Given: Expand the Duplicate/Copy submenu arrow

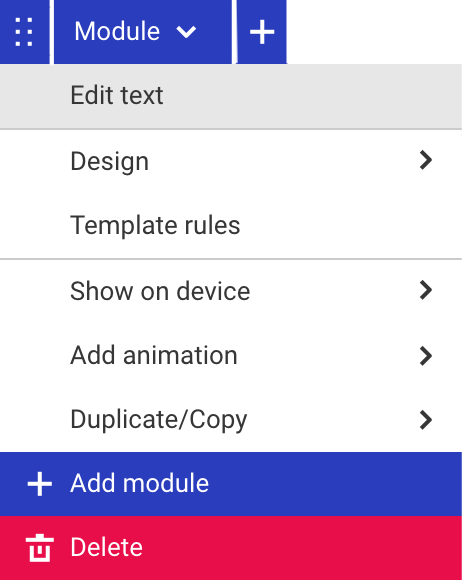Looking at the screenshot, I should coord(426,420).
